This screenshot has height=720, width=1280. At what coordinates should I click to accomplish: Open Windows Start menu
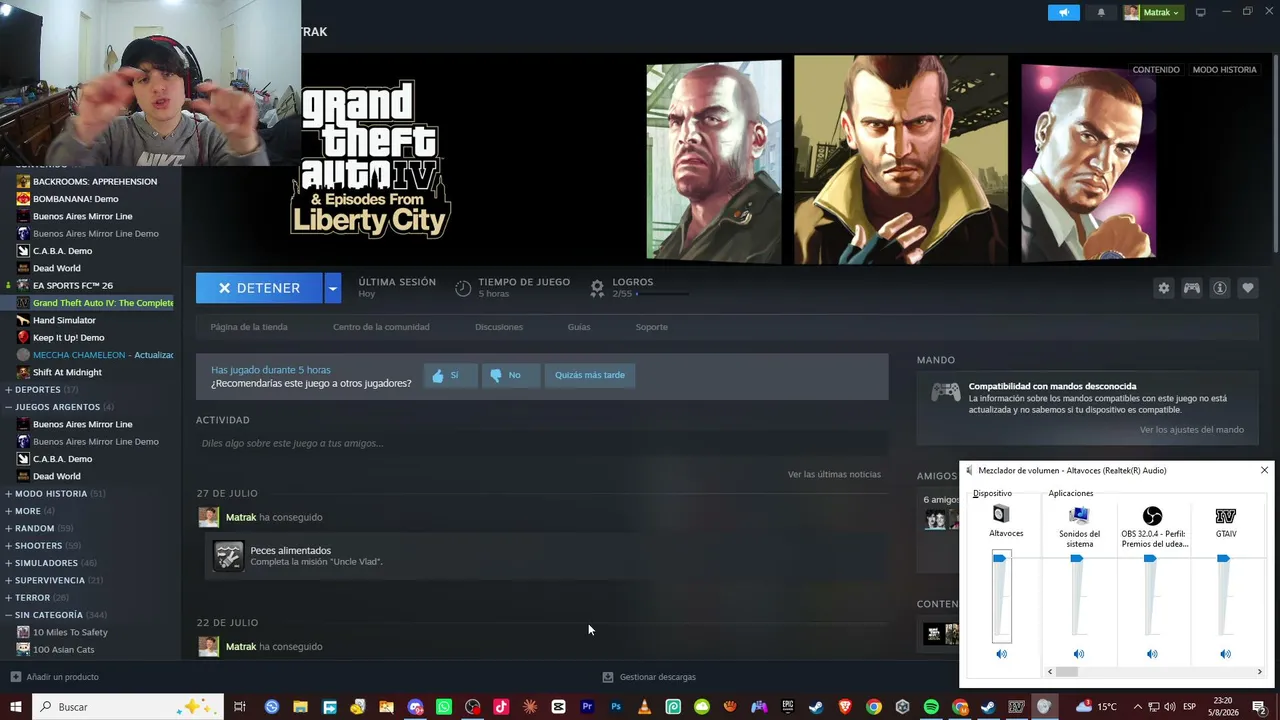pos(15,707)
